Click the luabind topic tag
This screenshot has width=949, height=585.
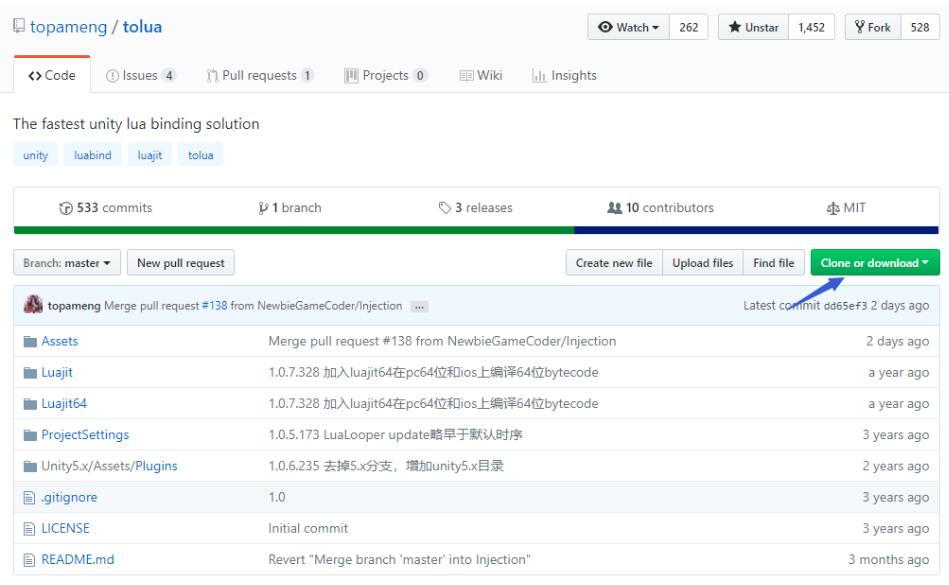pos(93,155)
